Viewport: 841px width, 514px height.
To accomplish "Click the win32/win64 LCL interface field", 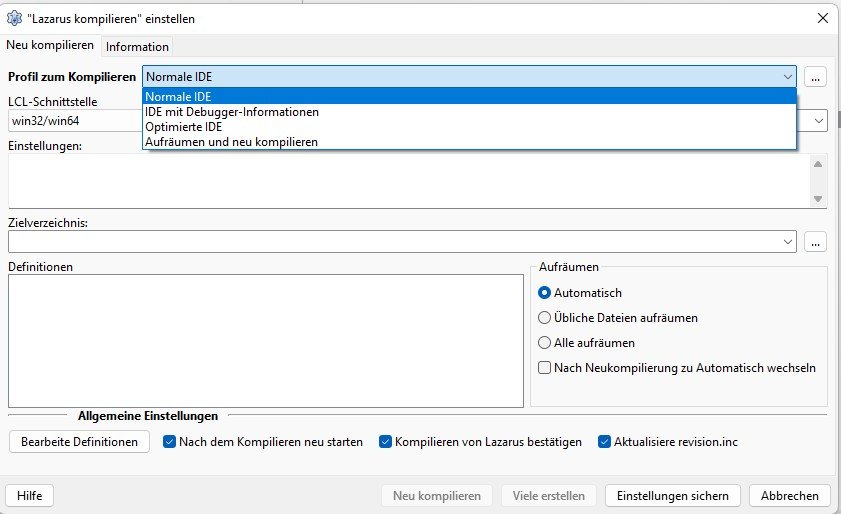I will (75, 121).
